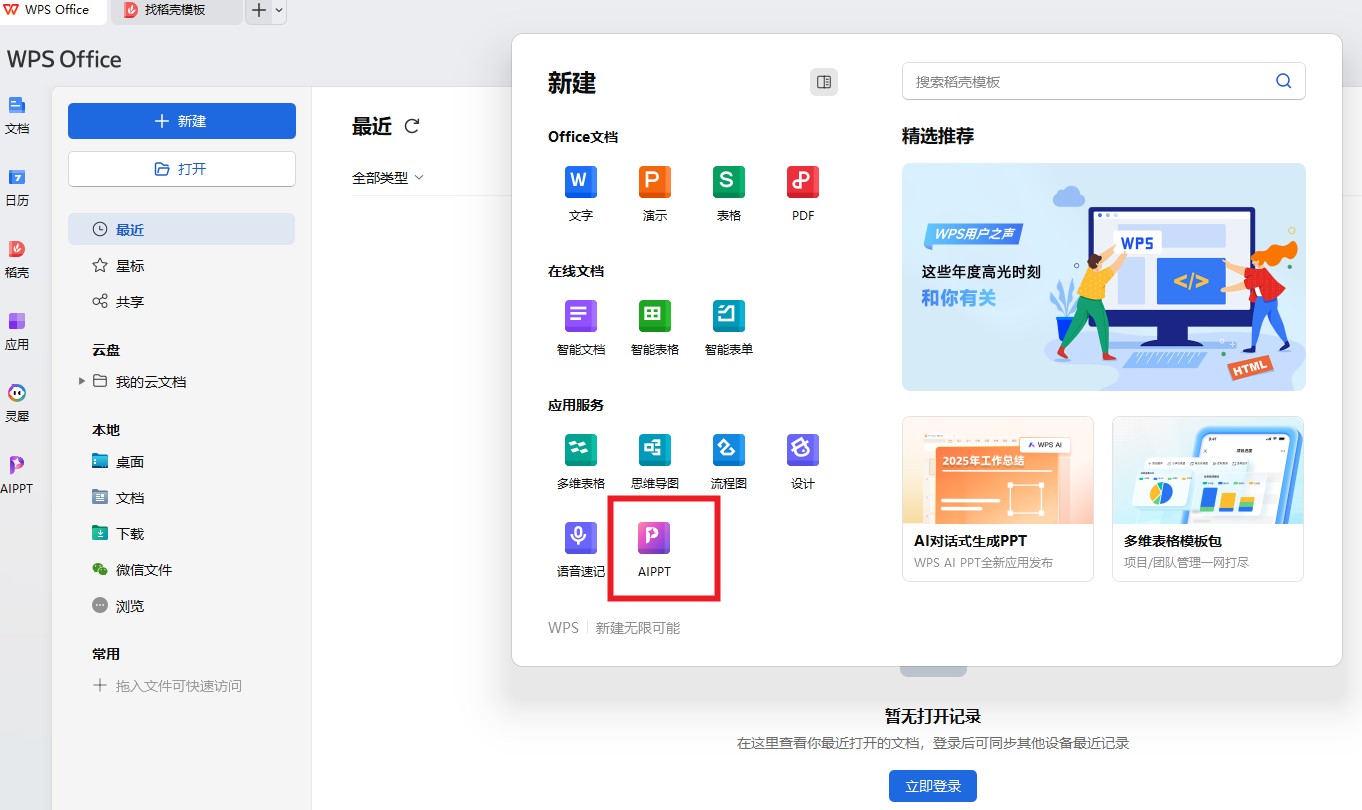1362x810 pixels.
Task: Open the 设计 design service
Action: click(x=802, y=450)
